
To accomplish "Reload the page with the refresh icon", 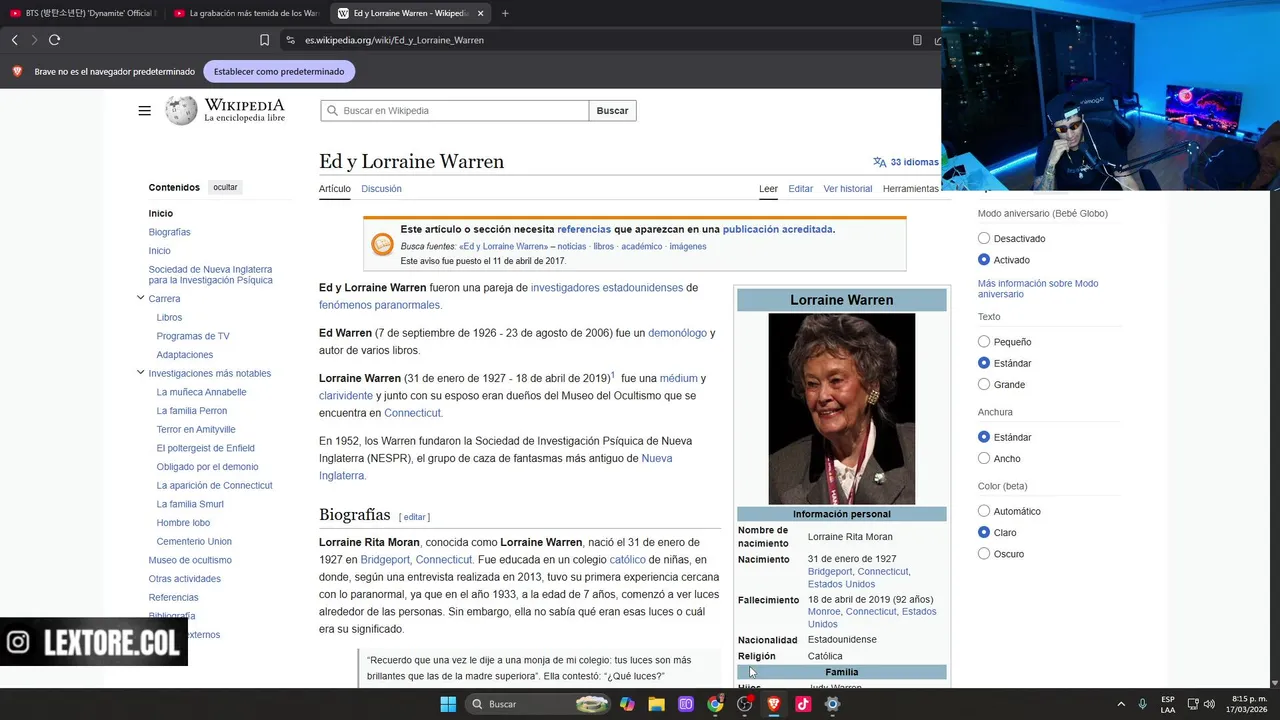I will 54,40.
